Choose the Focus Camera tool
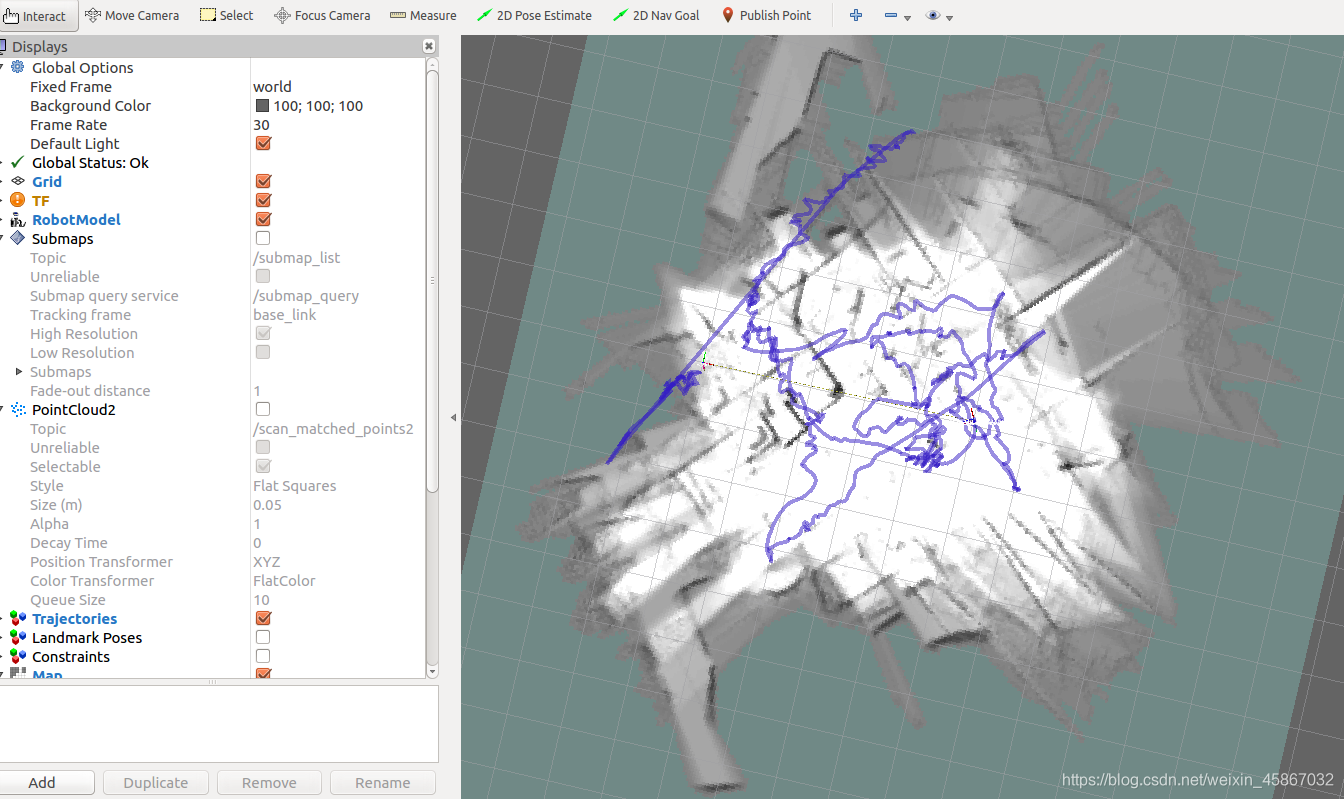1344x799 pixels. (x=321, y=15)
